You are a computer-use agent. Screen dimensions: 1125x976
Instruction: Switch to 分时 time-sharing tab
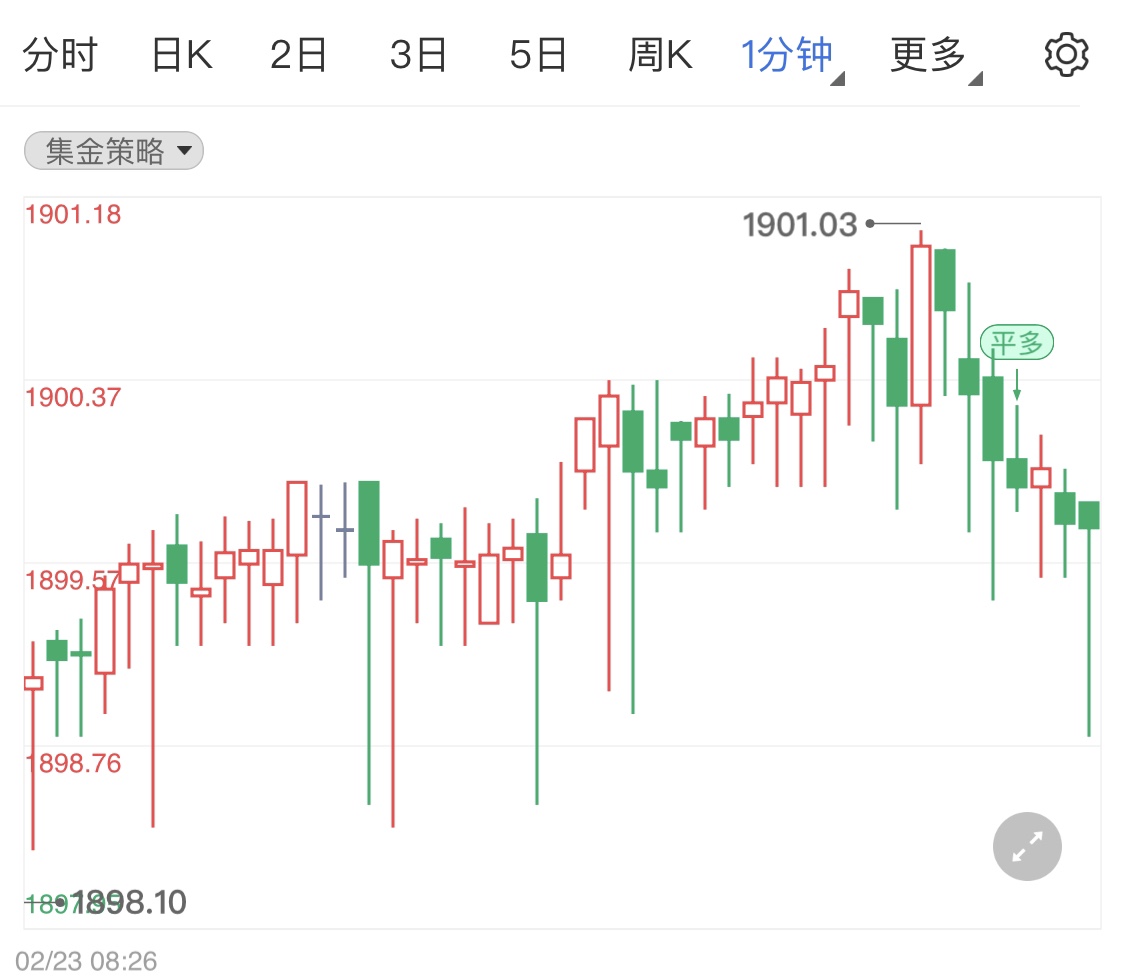point(60,55)
